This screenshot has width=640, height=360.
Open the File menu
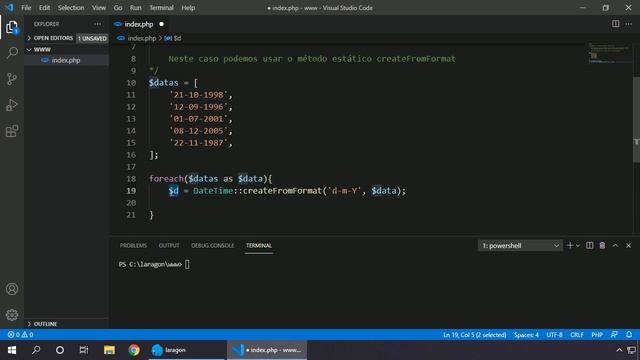pos(26,8)
